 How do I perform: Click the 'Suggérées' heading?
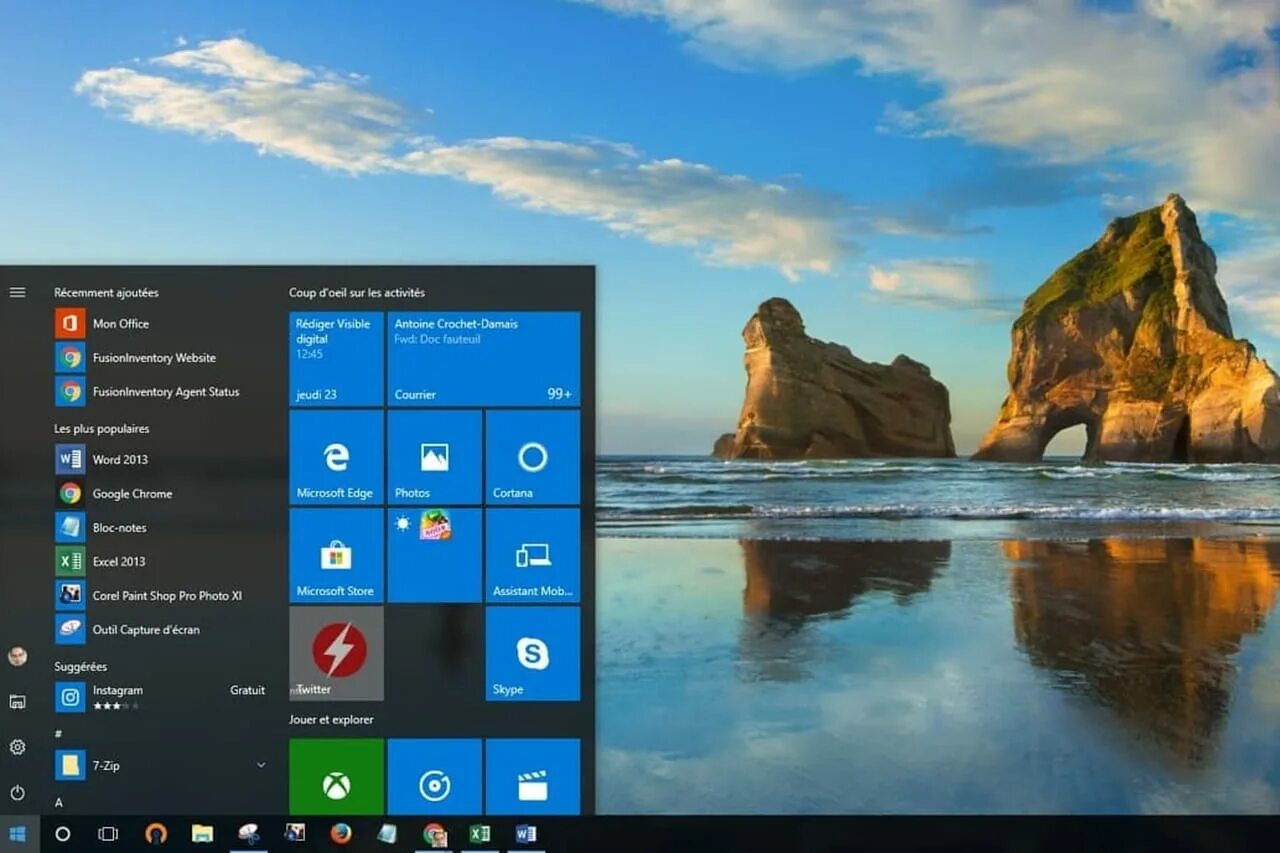pyautogui.click(x=80, y=667)
